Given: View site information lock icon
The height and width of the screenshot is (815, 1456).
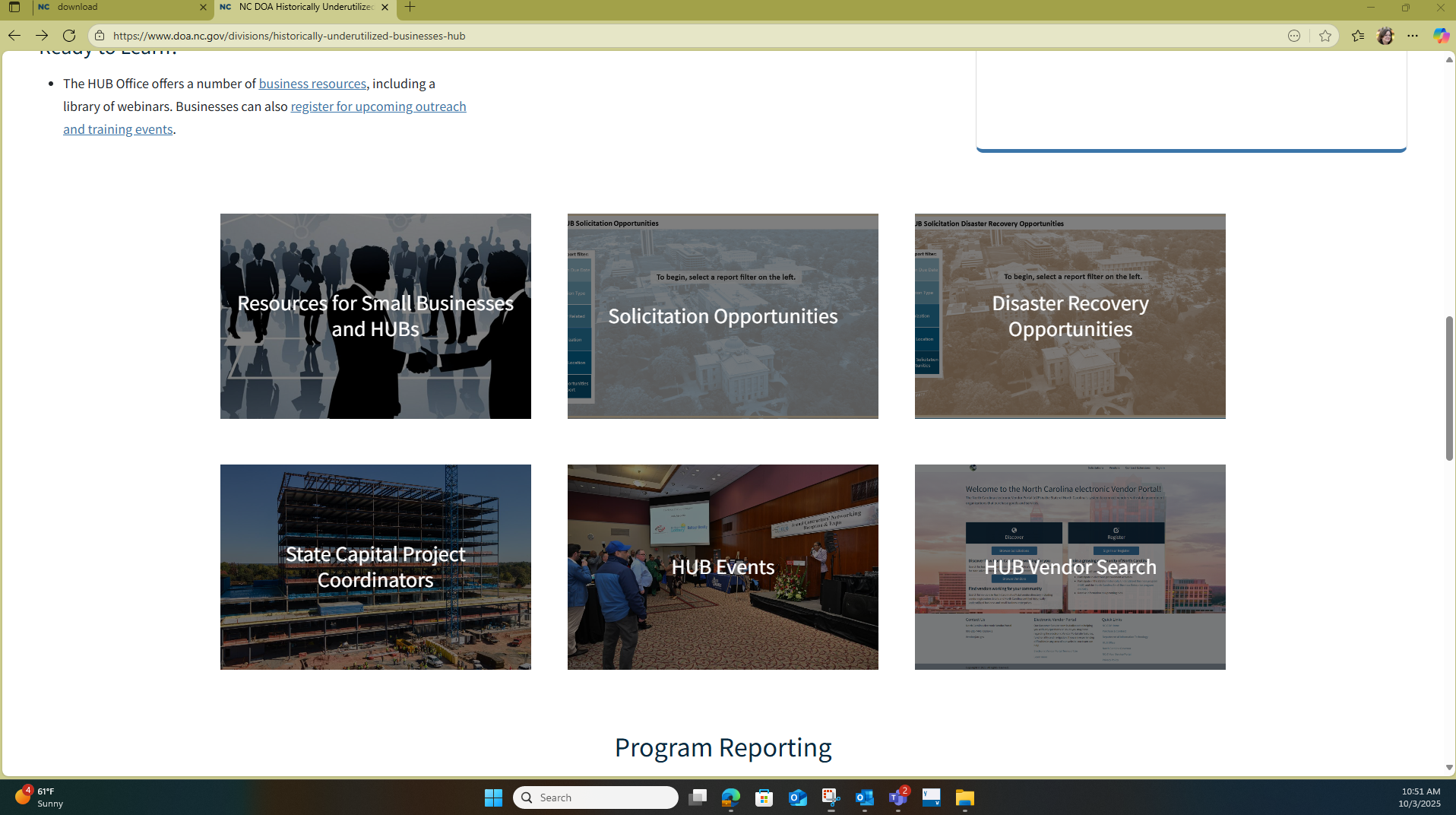Looking at the screenshot, I should click(100, 36).
